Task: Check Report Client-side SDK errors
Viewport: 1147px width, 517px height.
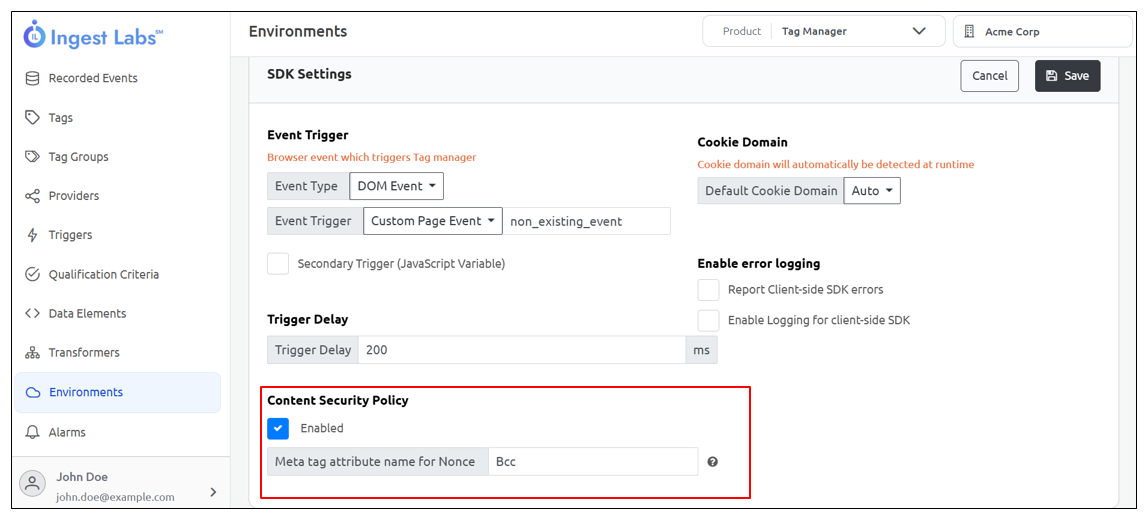Action: [709, 290]
